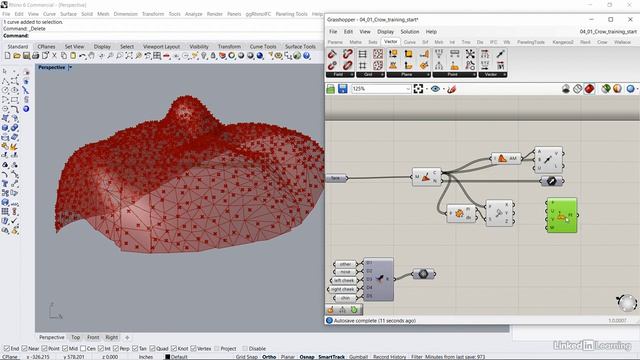The height and width of the screenshot is (360, 640).
Task: Open the Perspective viewport title dropdown arrow
Action: (x=70, y=67)
